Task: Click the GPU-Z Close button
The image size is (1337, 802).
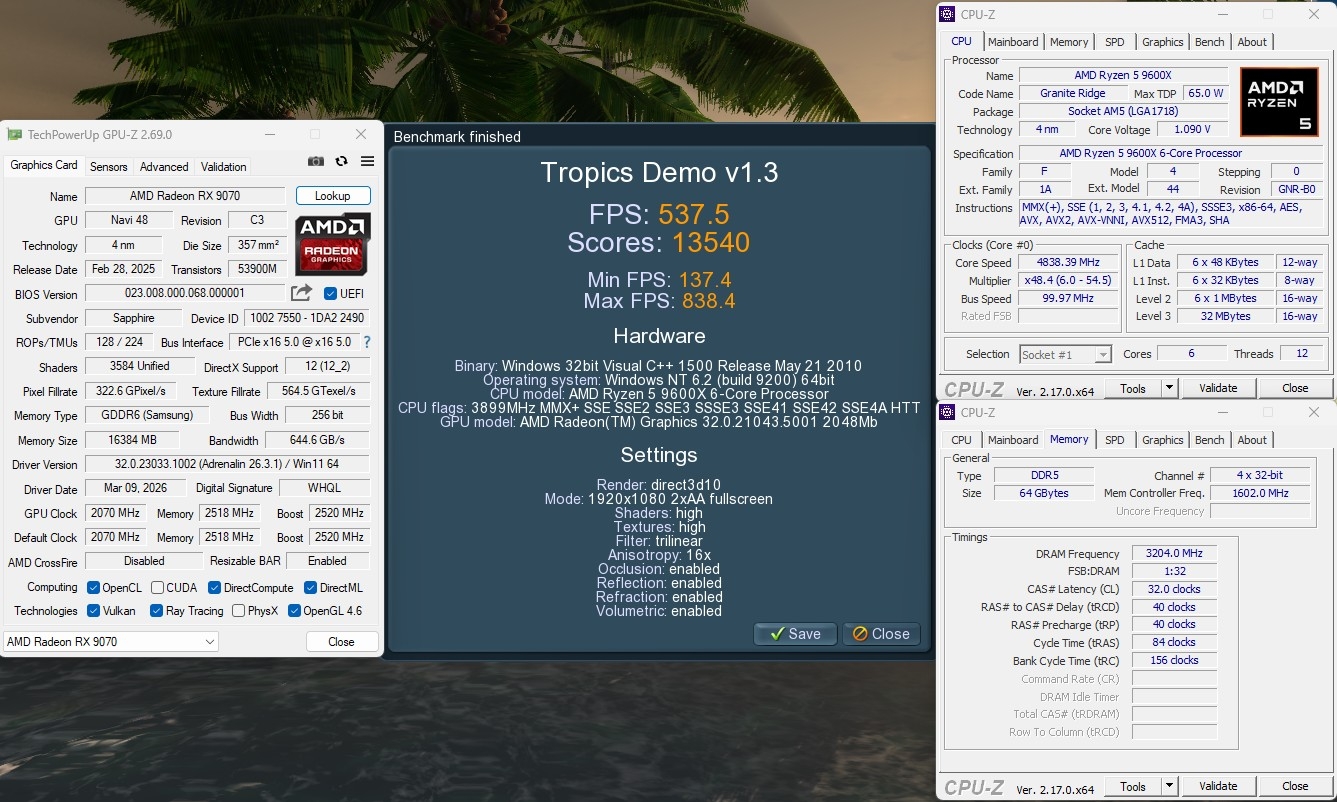Action: pyautogui.click(x=341, y=642)
